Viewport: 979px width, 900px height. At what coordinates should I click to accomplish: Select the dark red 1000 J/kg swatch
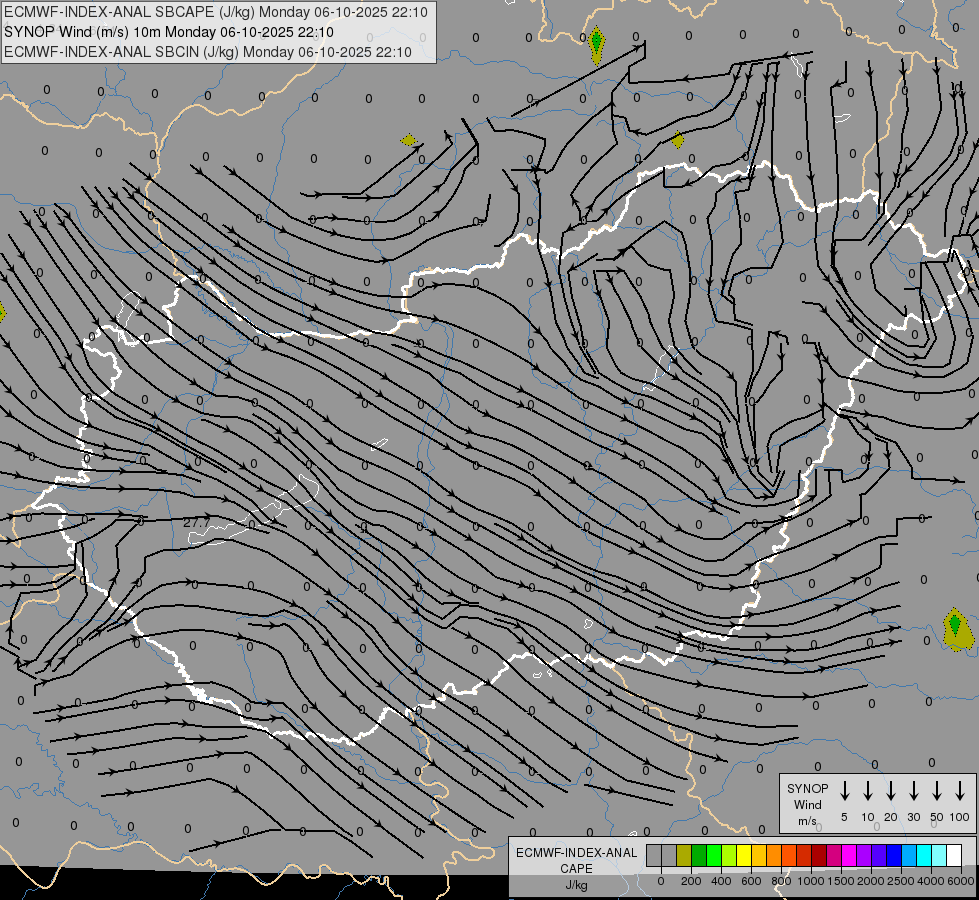pyautogui.click(x=819, y=855)
